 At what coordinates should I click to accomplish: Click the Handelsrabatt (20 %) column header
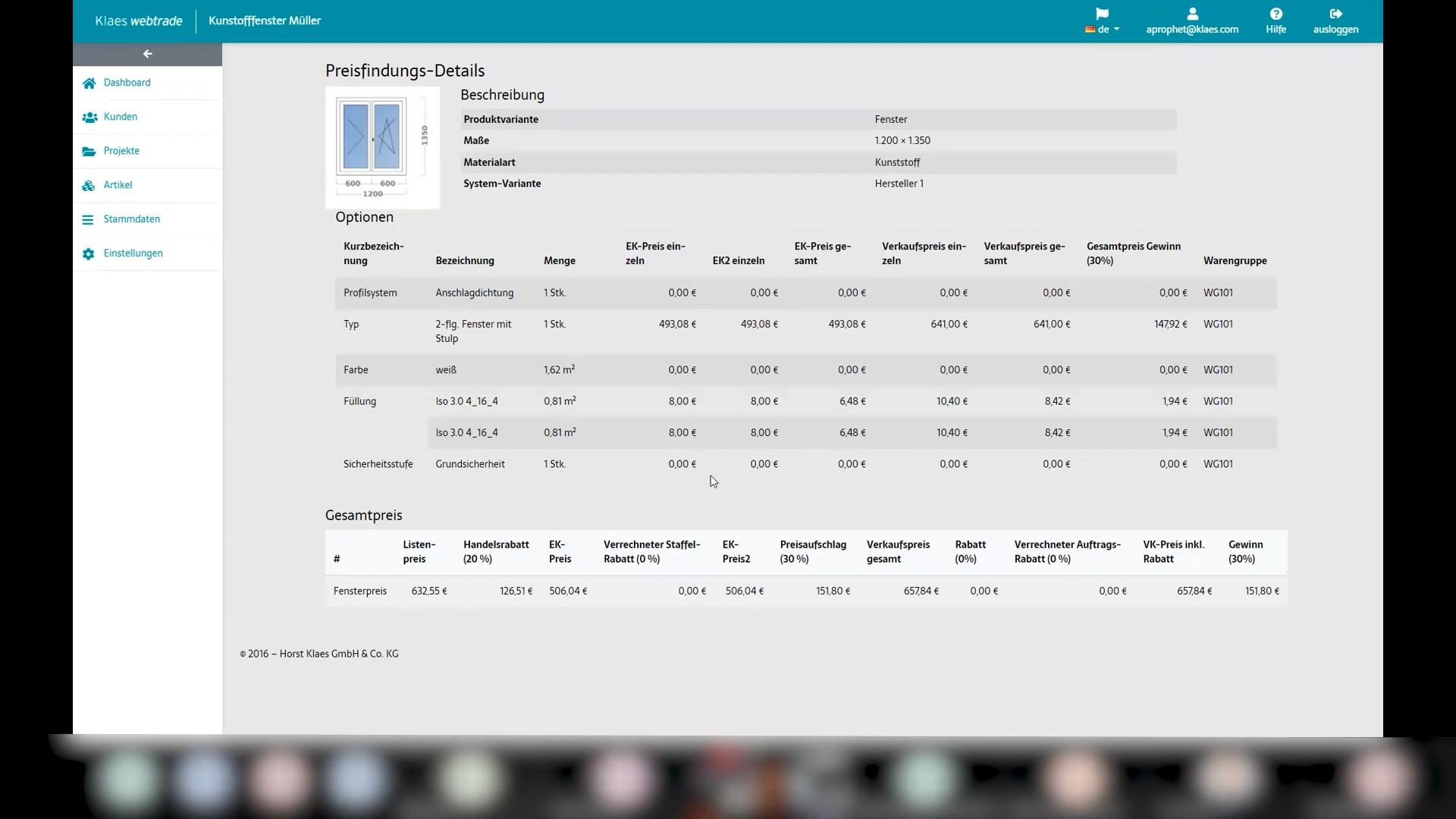point(496,552)
